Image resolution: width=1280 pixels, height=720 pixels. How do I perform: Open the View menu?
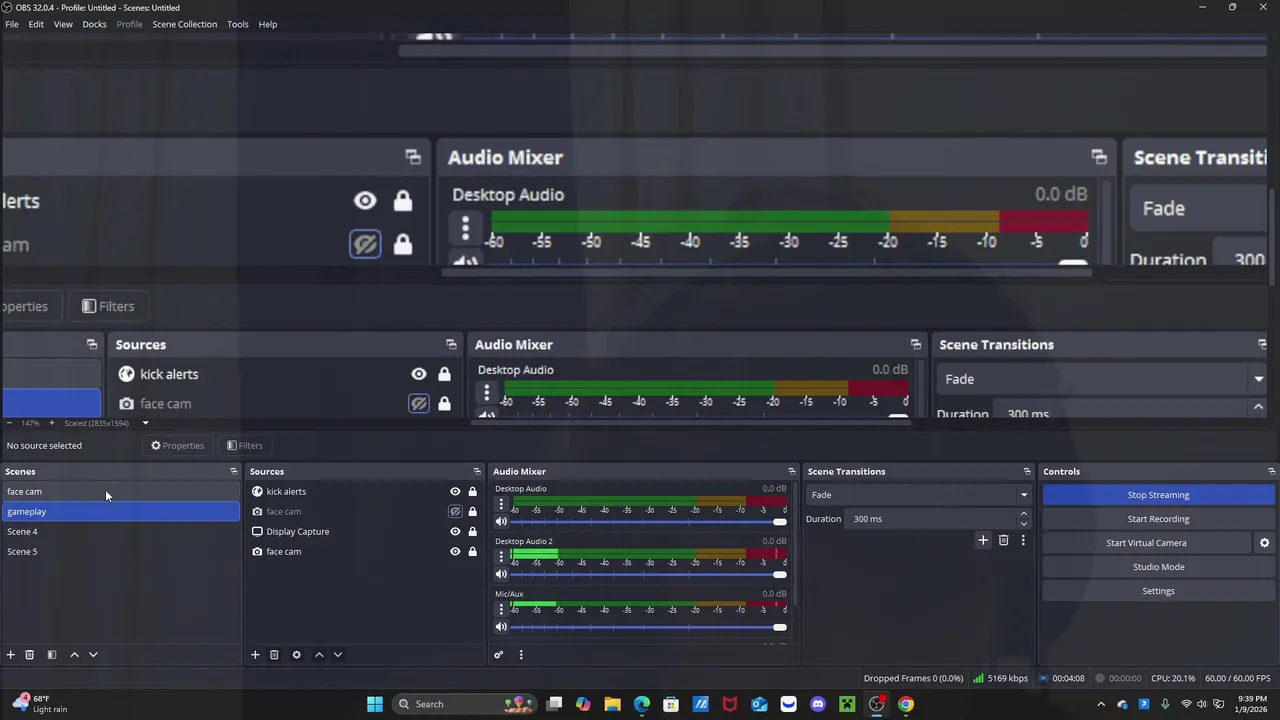coord(63,24)
